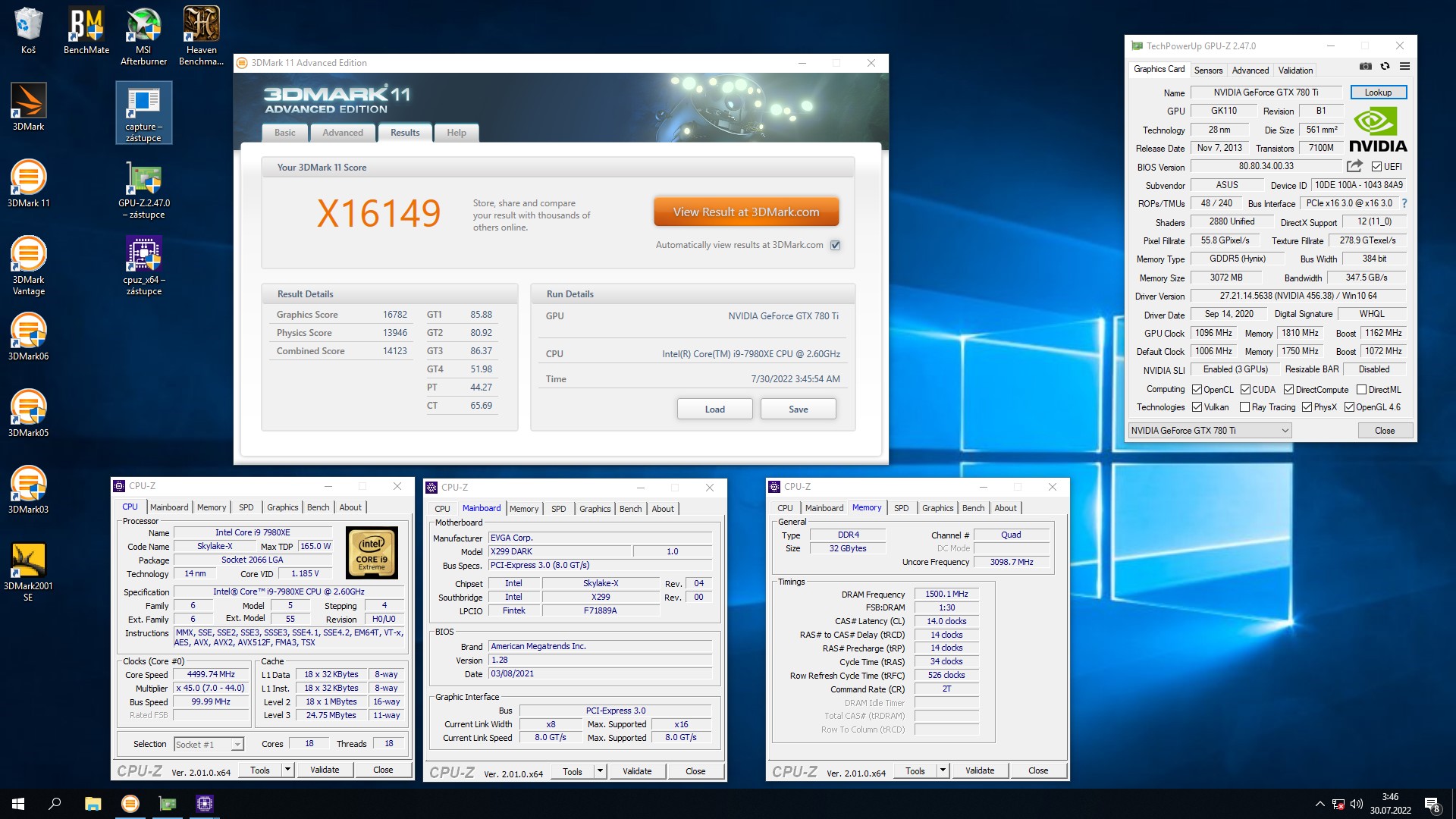
Task: Select the capture – zástupce desktop shortcut
Action: coord(143,112)
